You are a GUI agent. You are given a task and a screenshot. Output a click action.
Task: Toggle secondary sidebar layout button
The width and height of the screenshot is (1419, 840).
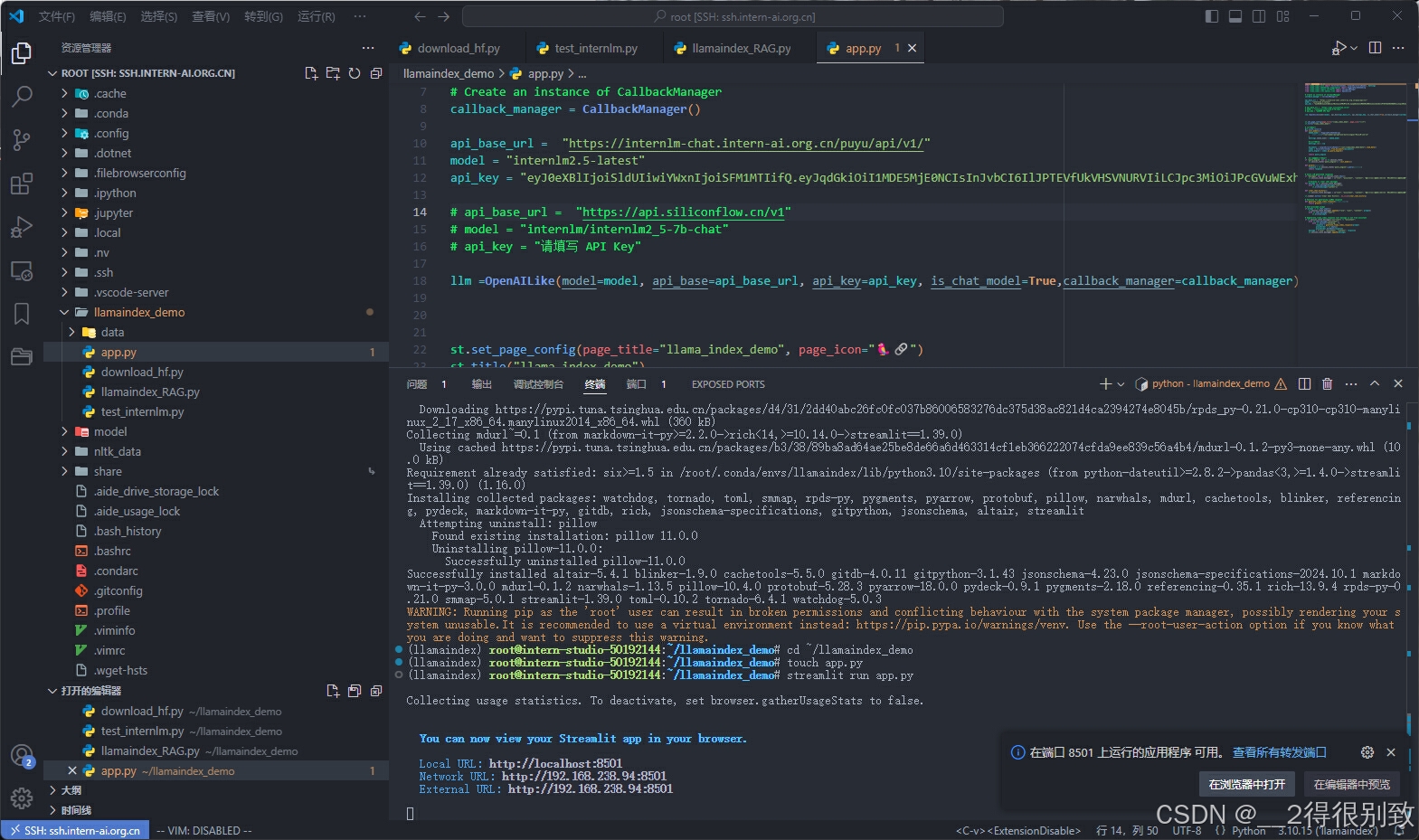coord(1259,16)
